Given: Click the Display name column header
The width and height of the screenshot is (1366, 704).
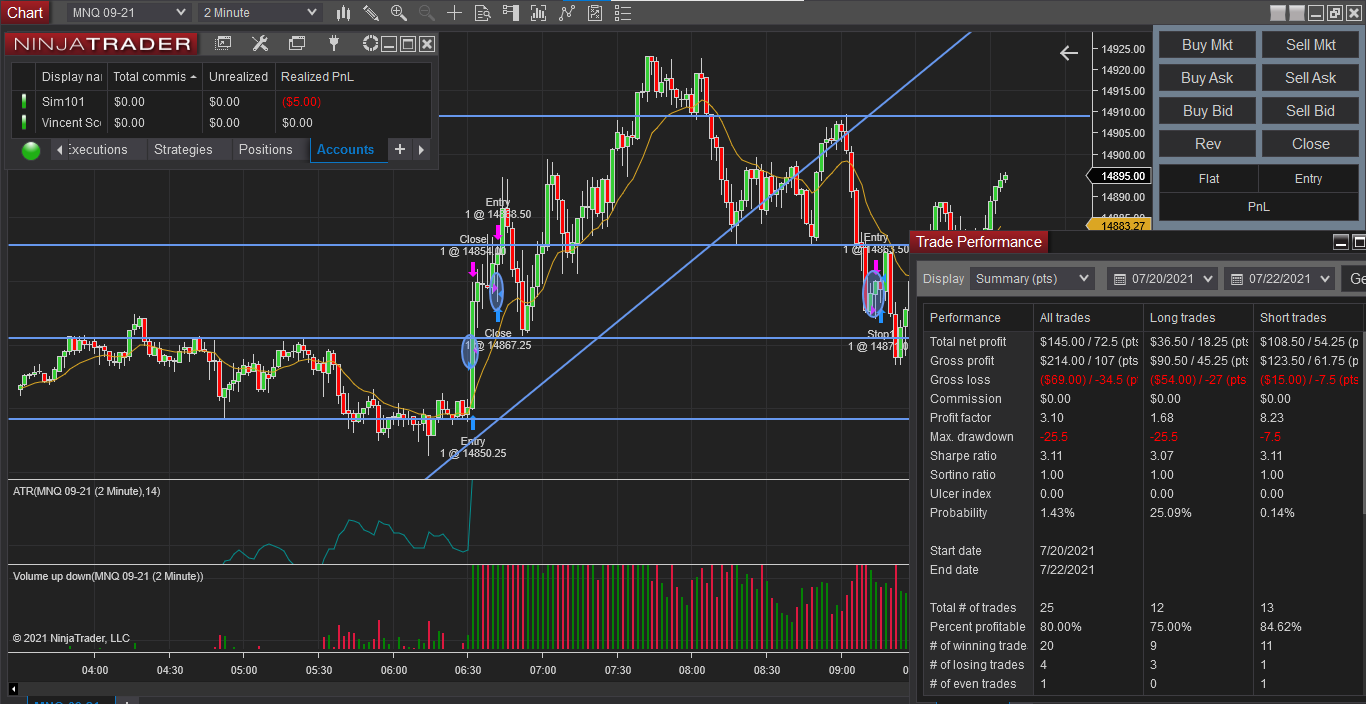Looking at the screenshot, I should (70, 77).
